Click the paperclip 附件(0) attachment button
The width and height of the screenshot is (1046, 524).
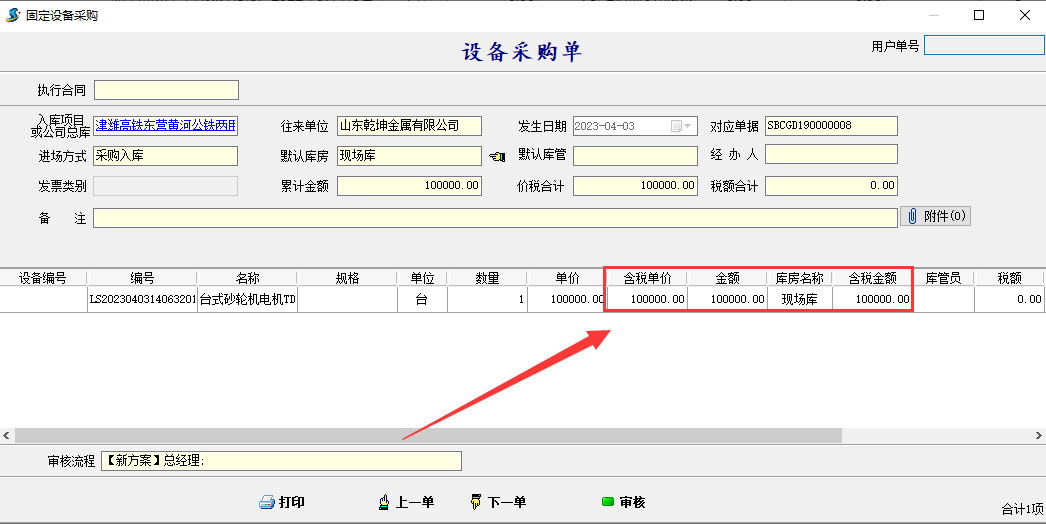coord(935,216)
